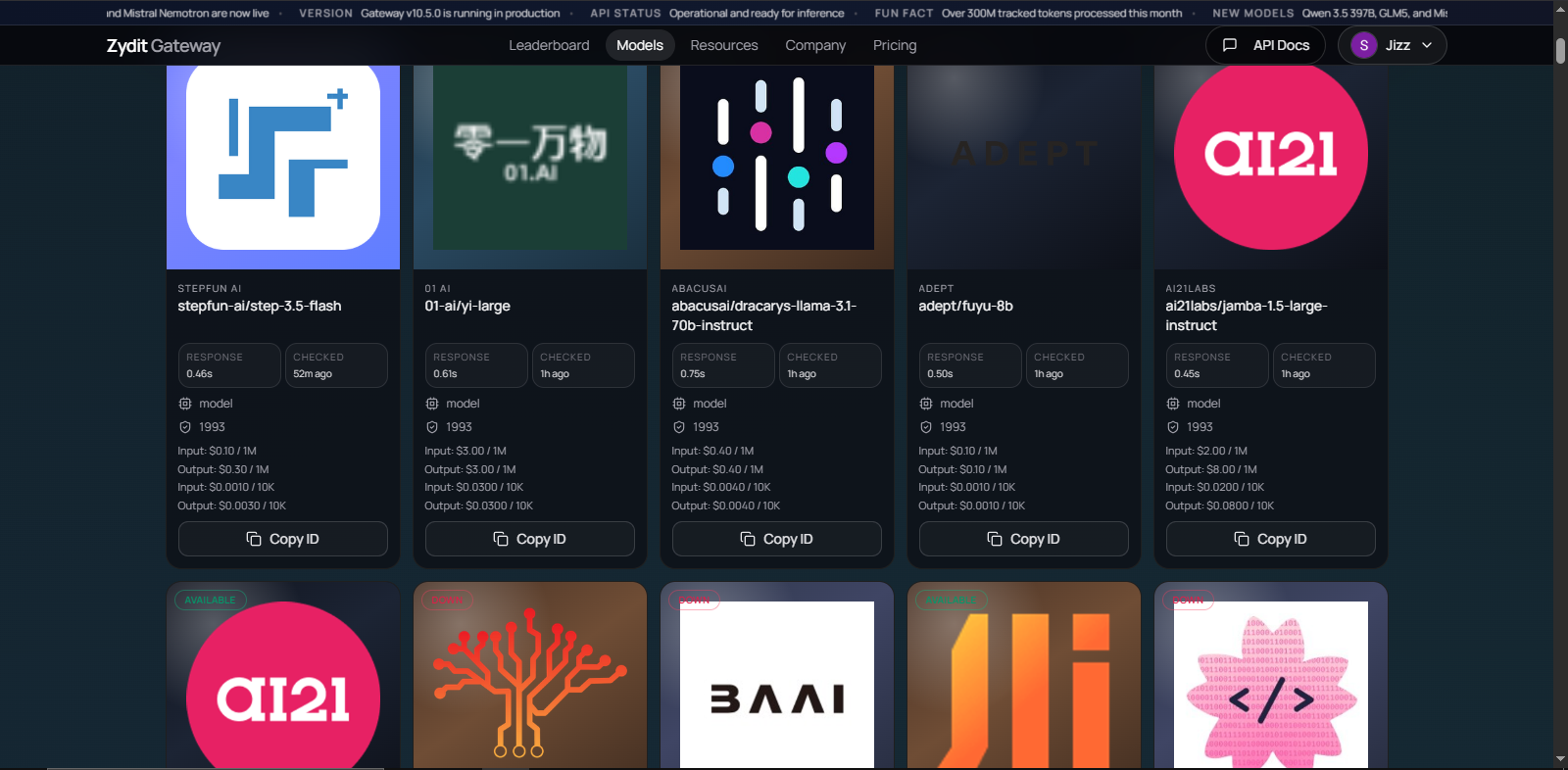The height and width of the screenshot is (770, 1568).
Task: Click copy icon on abacusai Copy ID button
Action: (748, 539)
